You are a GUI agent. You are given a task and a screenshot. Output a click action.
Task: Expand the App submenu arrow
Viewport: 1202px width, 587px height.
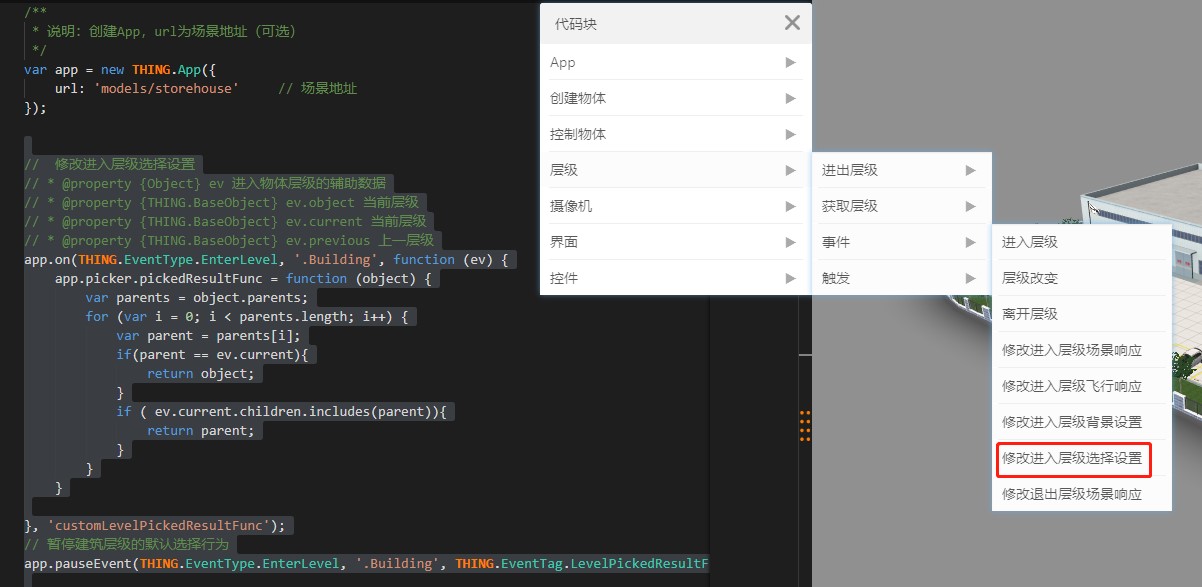tap(790, 62)
